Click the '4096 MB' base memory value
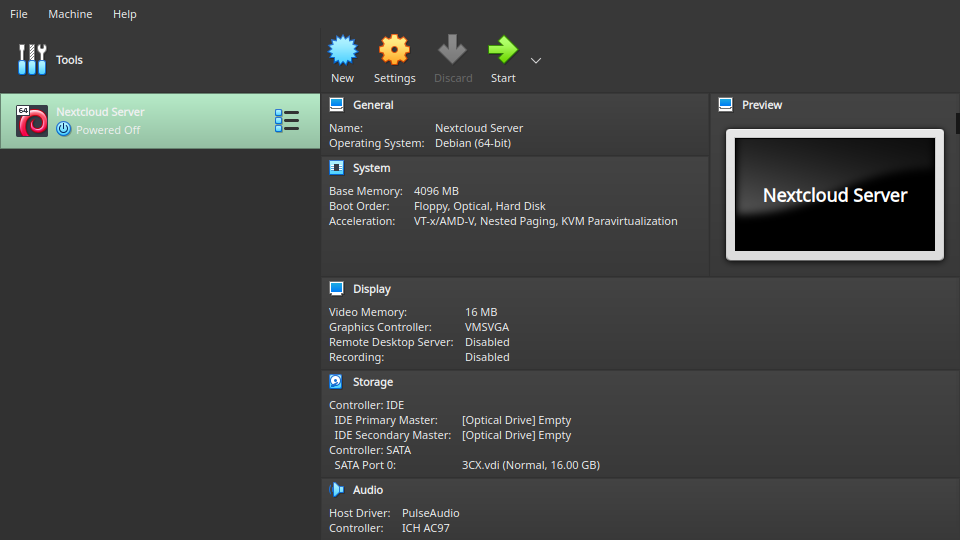Screen dimensions: 960x540 pos(436,191)
